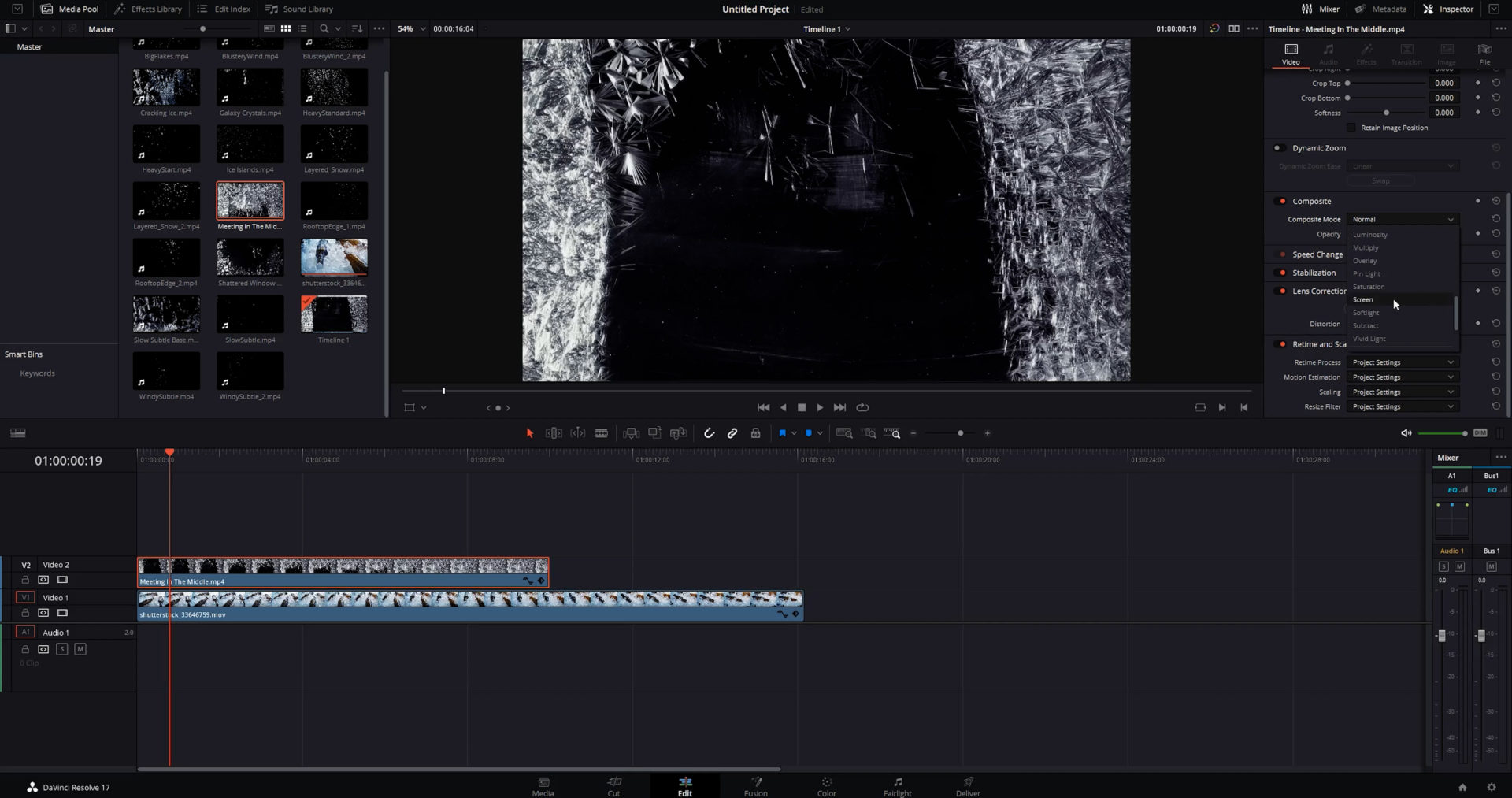Toggle Linked Selection in the timeline toolbar
This screenshot has height=798, width=1512.
732,432
